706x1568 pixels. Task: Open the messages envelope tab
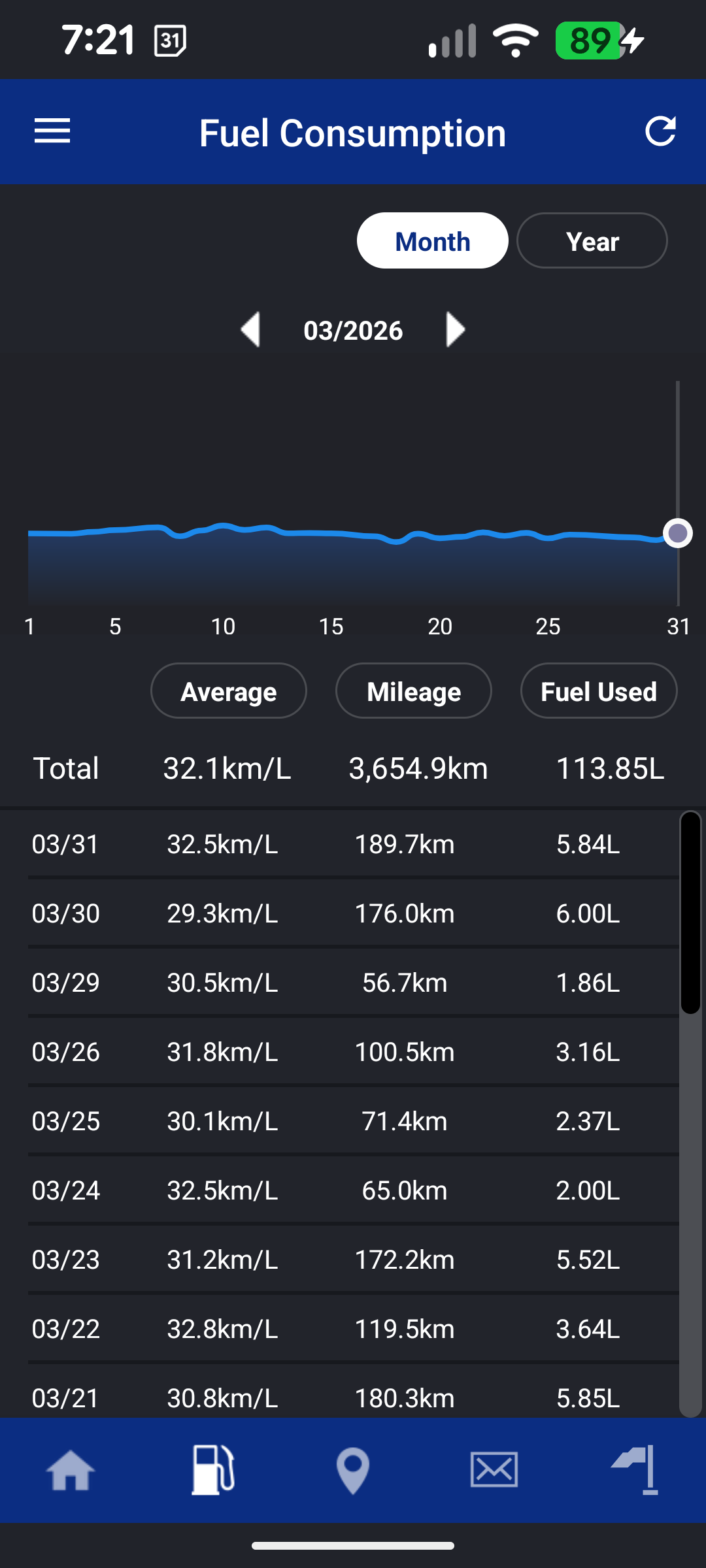(494, 1470)
